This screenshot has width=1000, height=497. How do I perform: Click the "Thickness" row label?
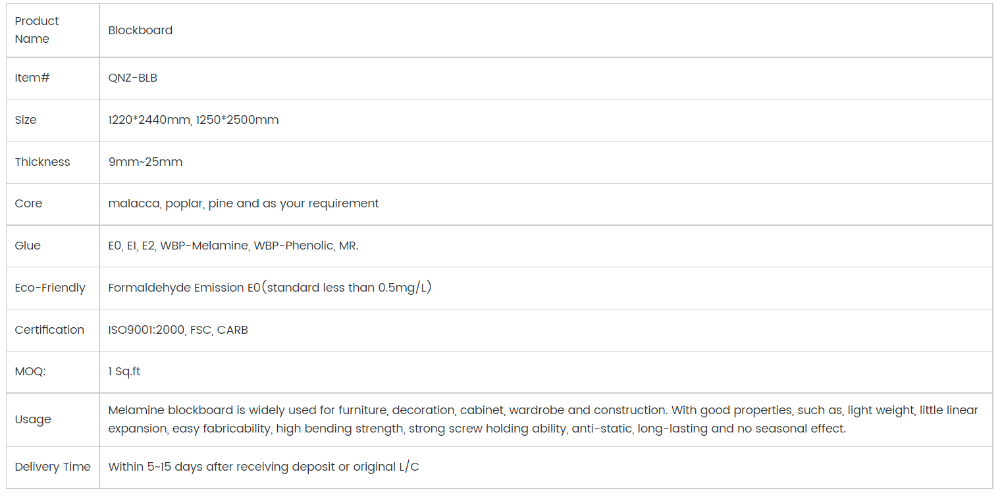click(x=43, y=162)
